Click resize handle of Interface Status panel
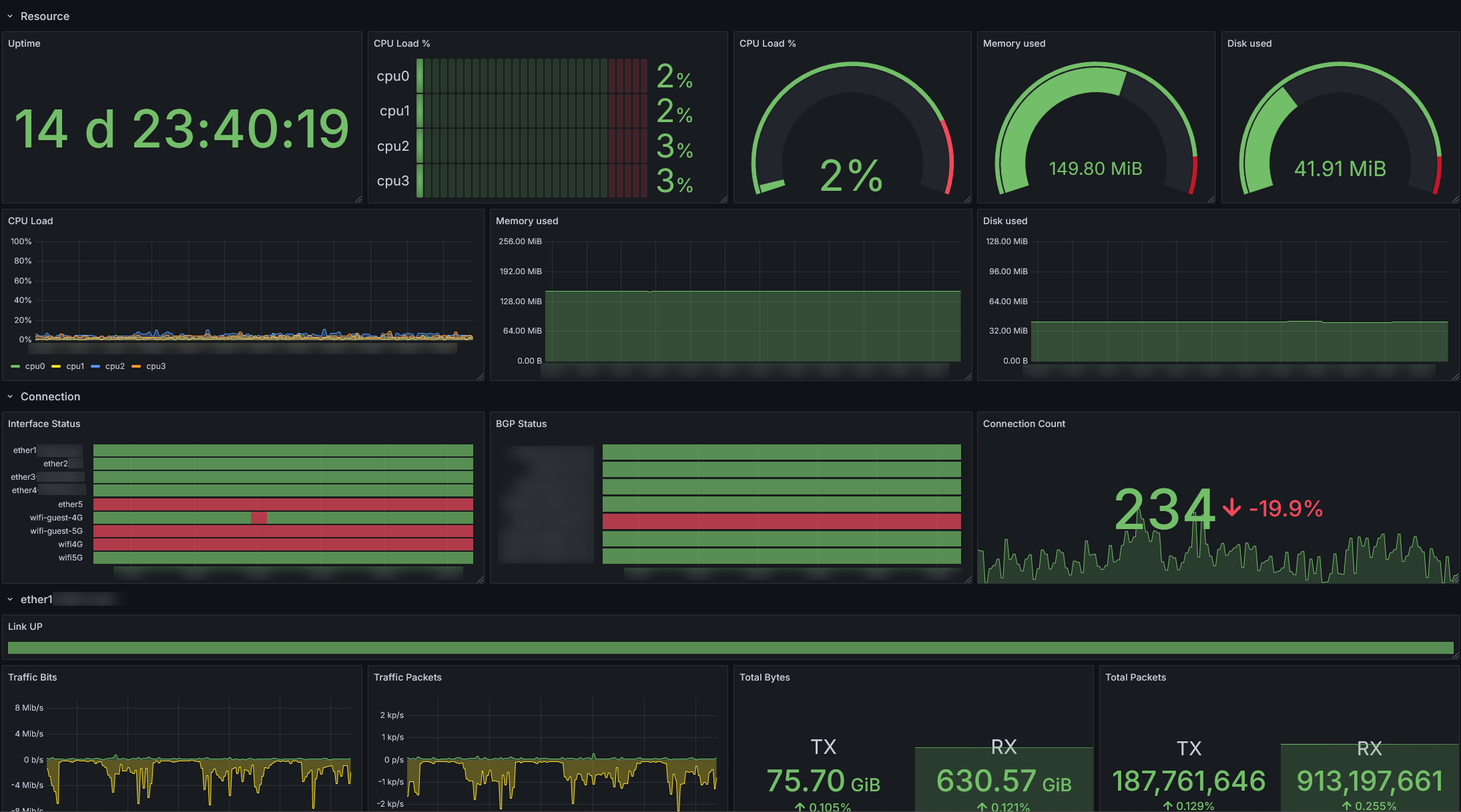This screenshot has width=1461, height=812. coord(481,580)
